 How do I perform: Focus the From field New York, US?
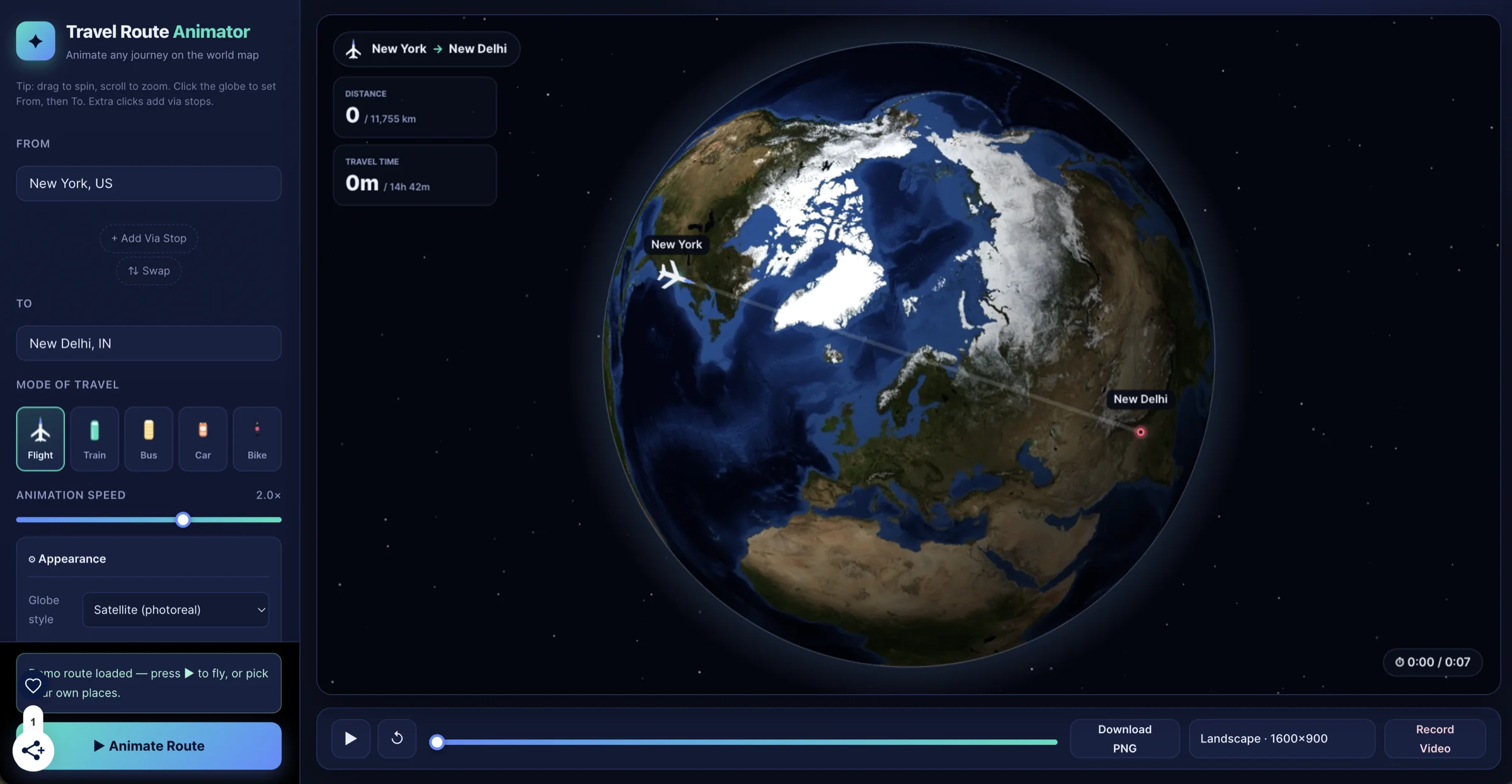[149, 183]
